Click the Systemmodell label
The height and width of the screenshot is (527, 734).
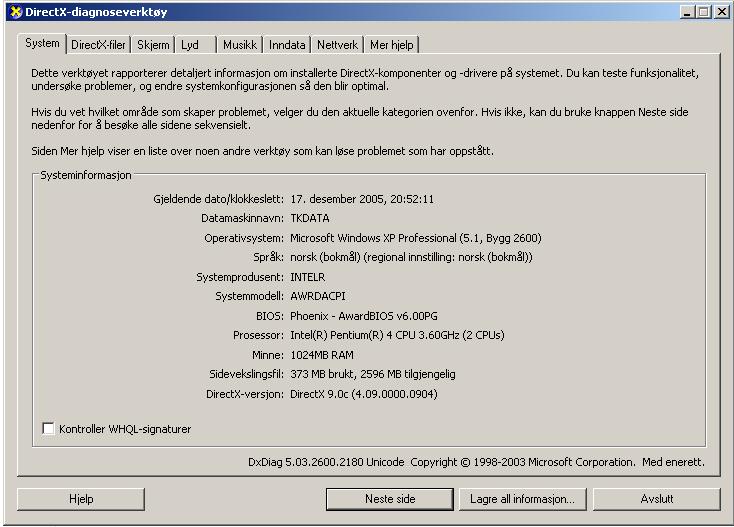(250, 296)
